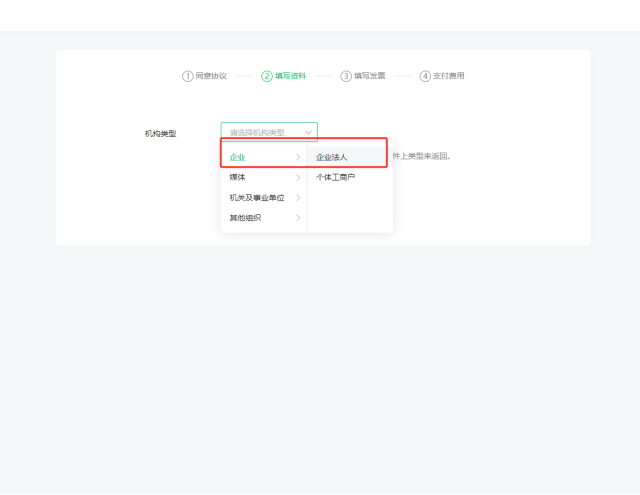Select the 填写资料 step label
The image size is (640, 495).
click(x=290, y=76)
